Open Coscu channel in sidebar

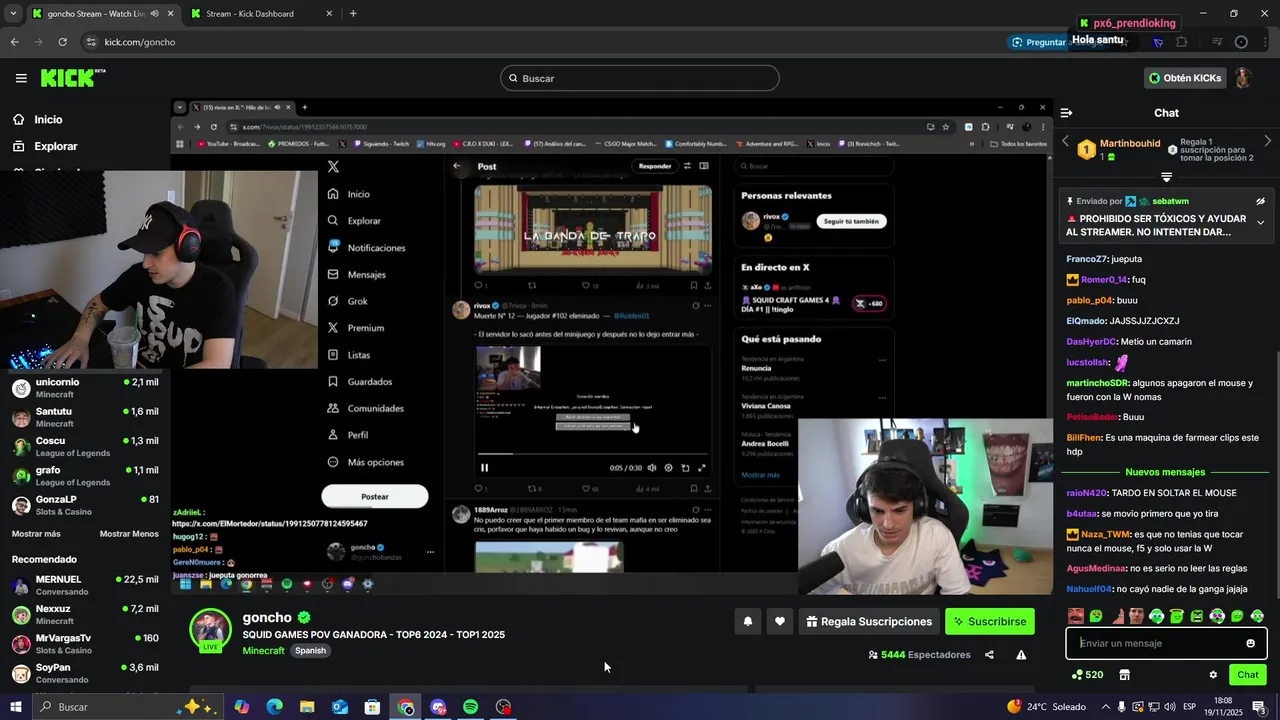85,446
